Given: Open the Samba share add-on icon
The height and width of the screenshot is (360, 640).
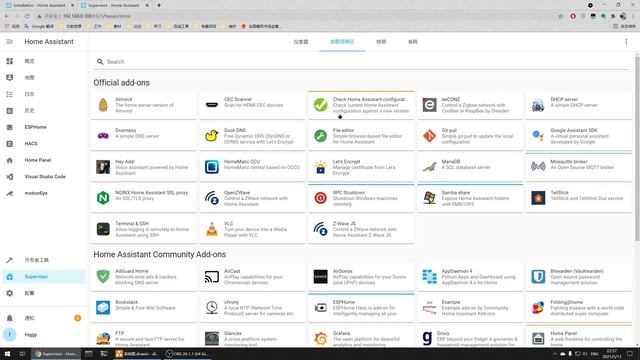Looking at the screenshot, I should tap(429, 198).
